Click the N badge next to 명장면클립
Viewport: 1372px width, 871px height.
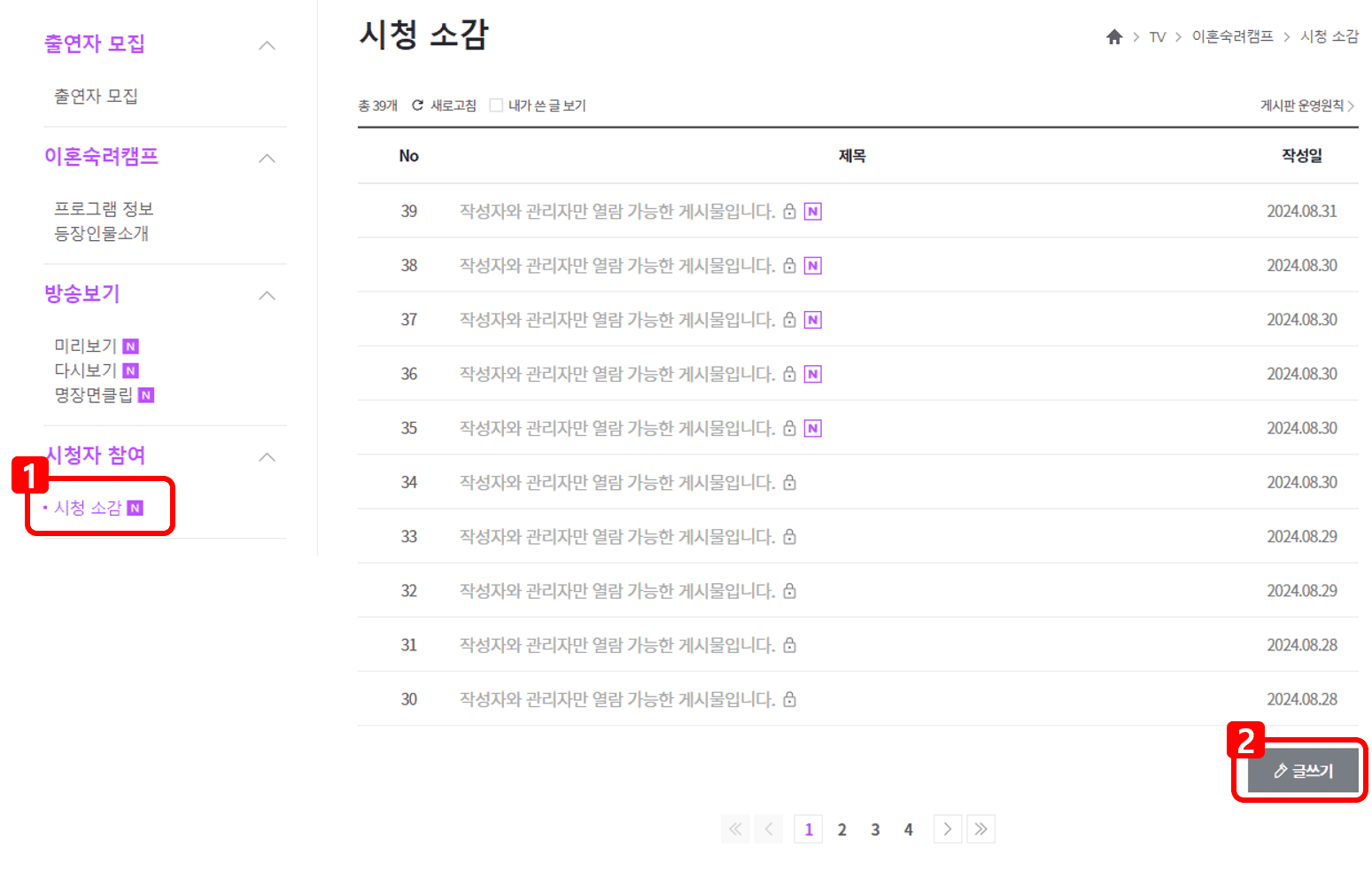click(x=146, y=394)
